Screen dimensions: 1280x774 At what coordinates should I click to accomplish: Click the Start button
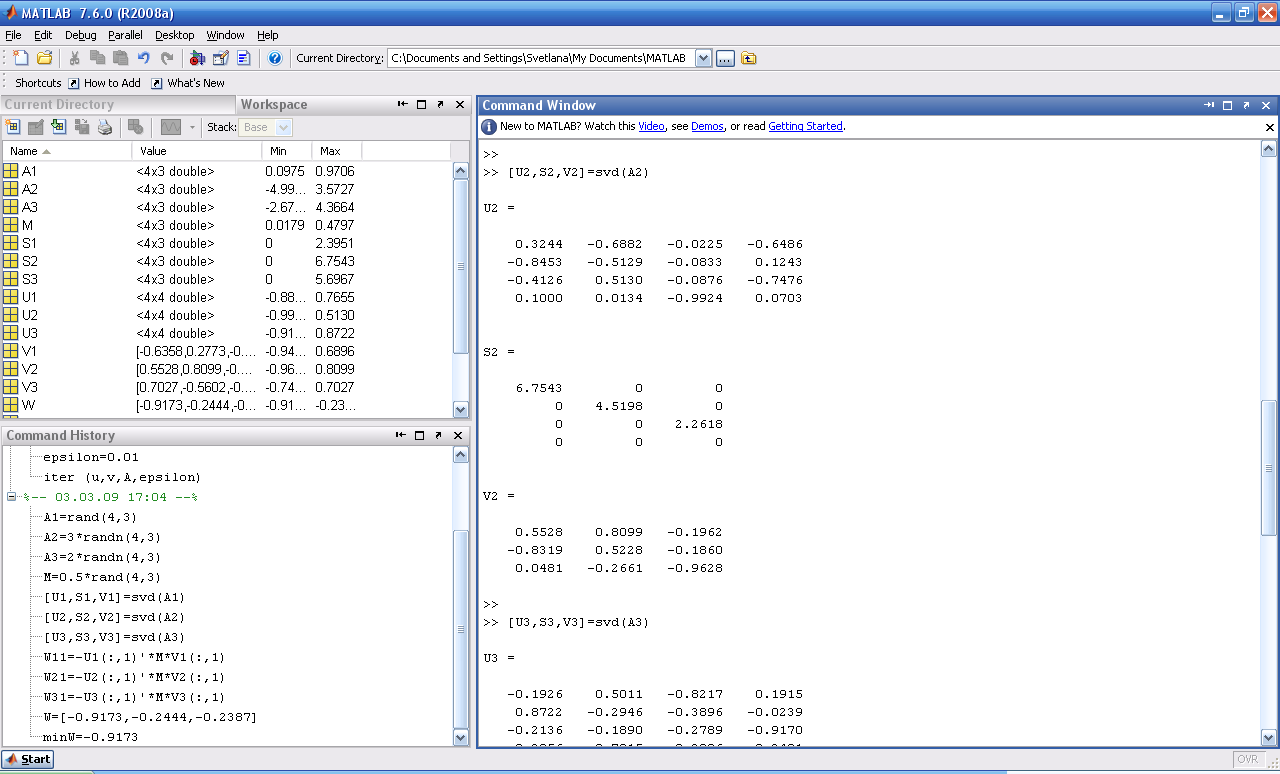pyautogui.click(x=28, y=759)
